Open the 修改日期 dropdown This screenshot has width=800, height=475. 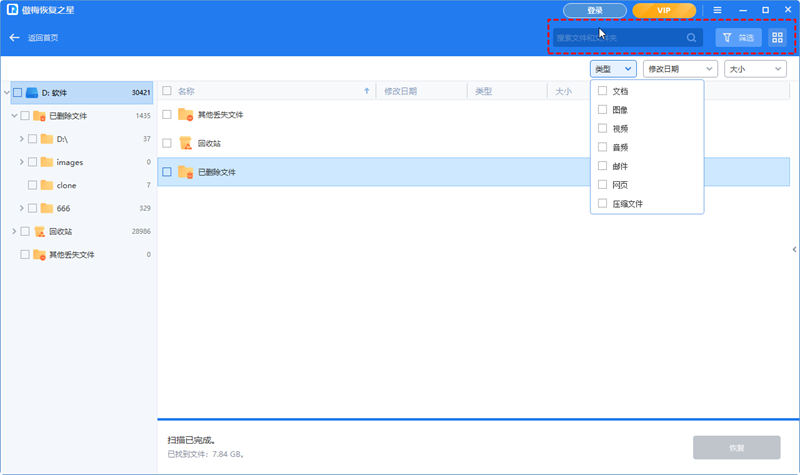pos(680,69)
